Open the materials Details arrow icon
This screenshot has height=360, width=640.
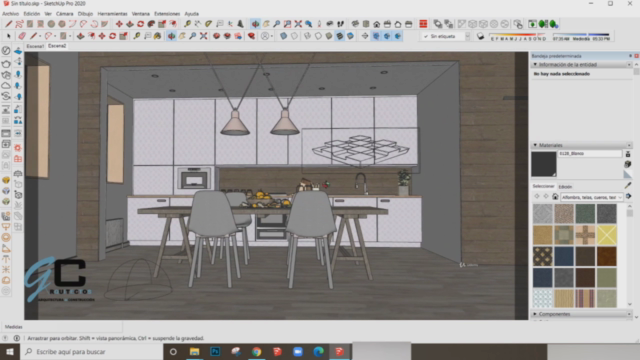click(629, 196)
